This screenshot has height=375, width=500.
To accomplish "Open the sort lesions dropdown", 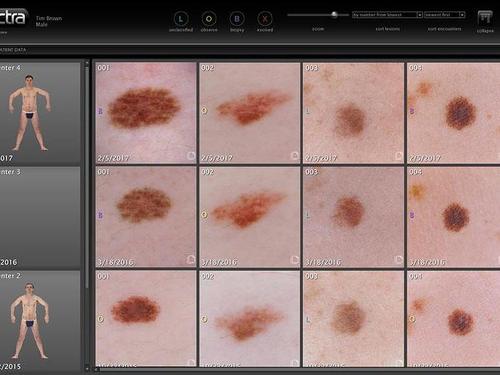I will pyautogui.click(x=387, y=15).
